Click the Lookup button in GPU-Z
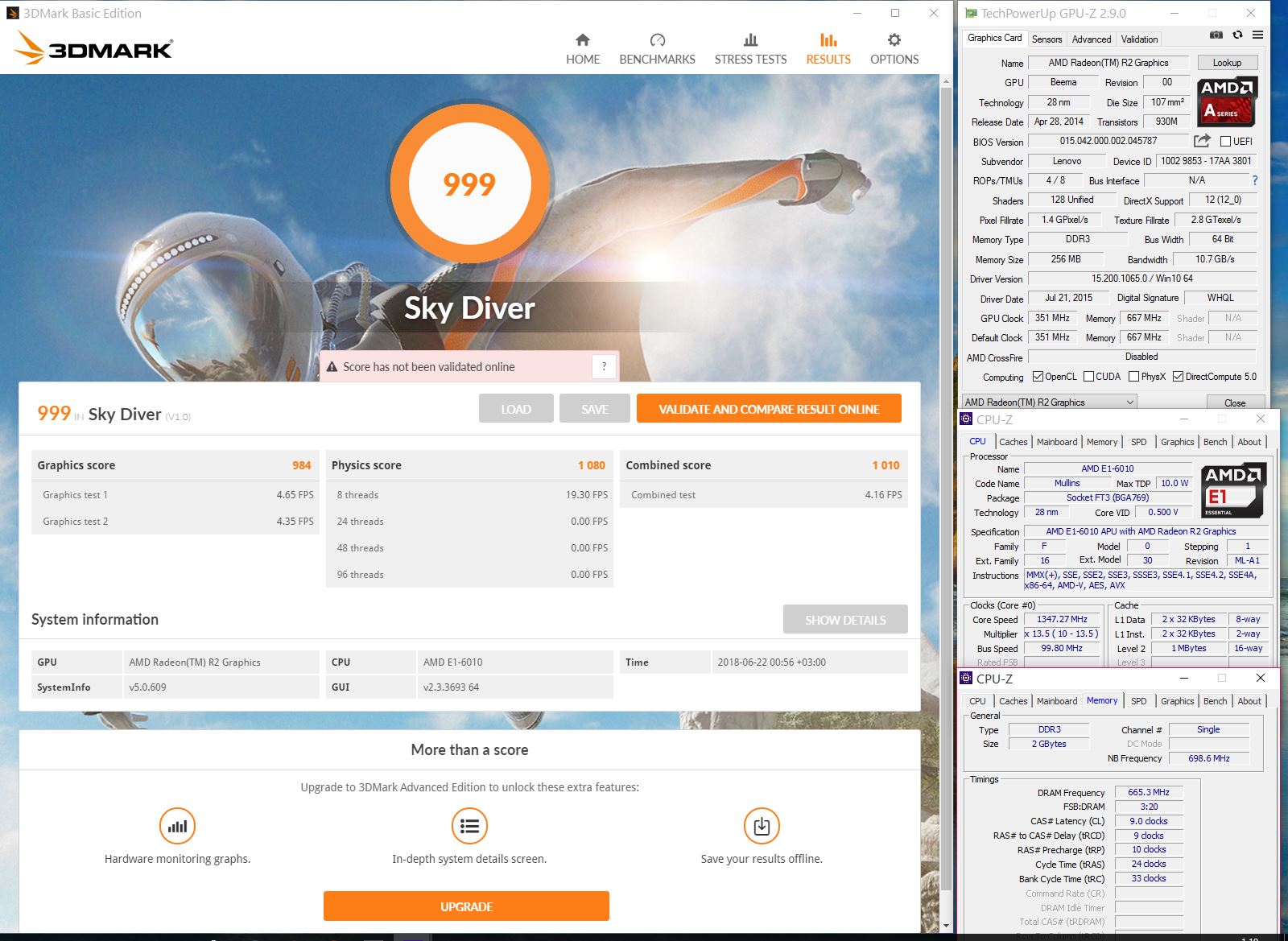Image resolution: width=1288 pixels, height=941 pixels. (1226, 63)
